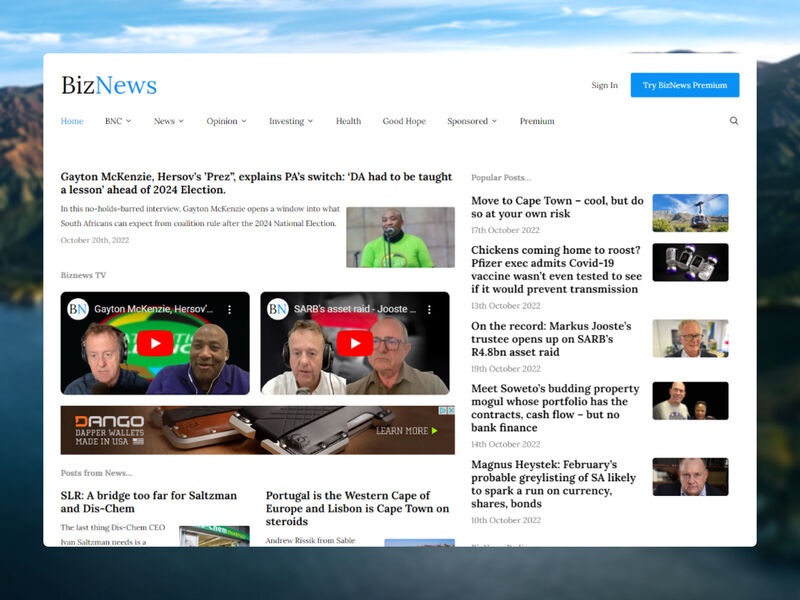Expand the BNC dropdown menu
This screenshot has width=800, height=600.
click(x=114, y=120)
